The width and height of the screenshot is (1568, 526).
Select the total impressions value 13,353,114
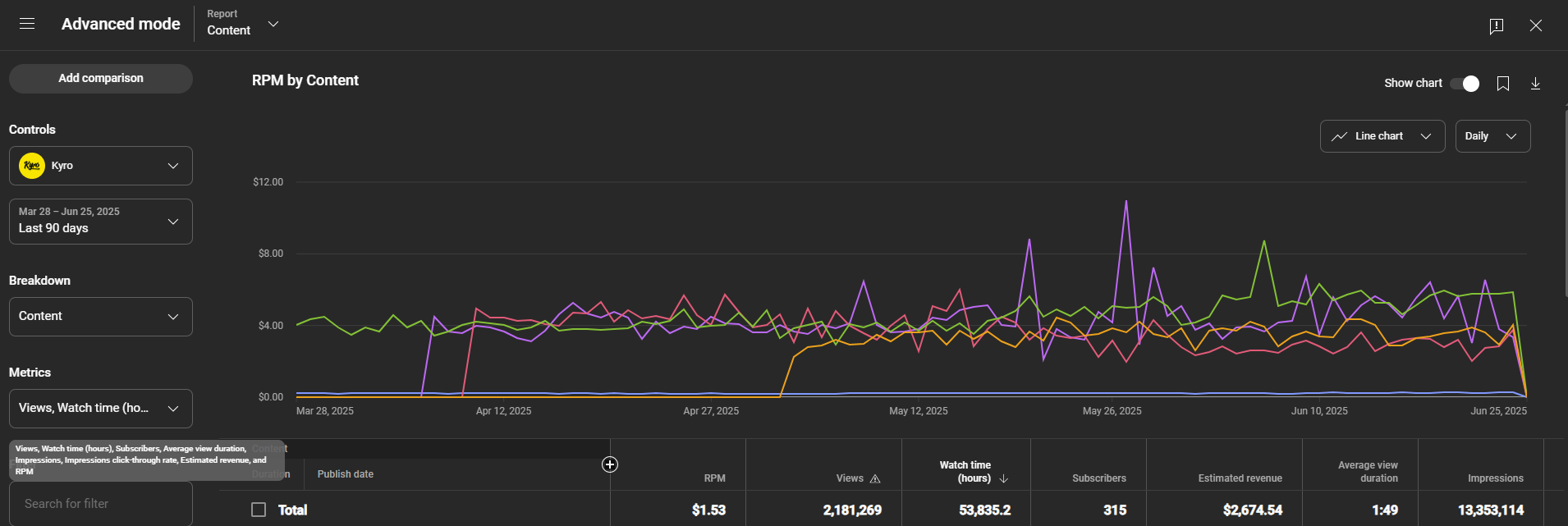click(1491, 510)
